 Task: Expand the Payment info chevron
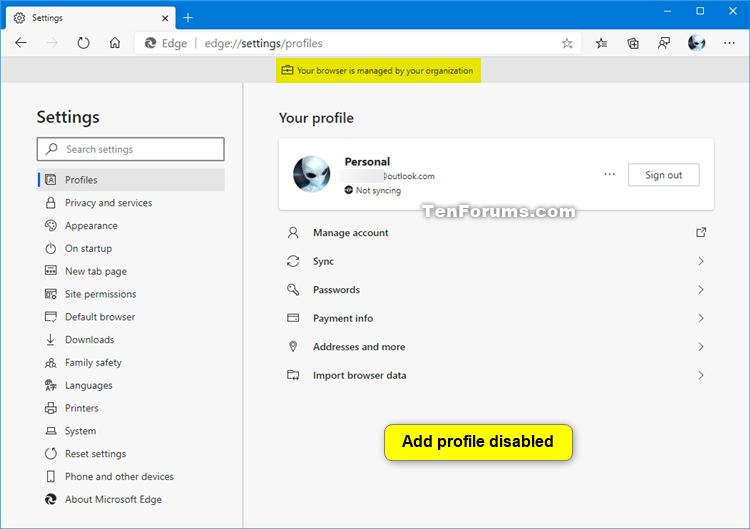coord(701,318)
